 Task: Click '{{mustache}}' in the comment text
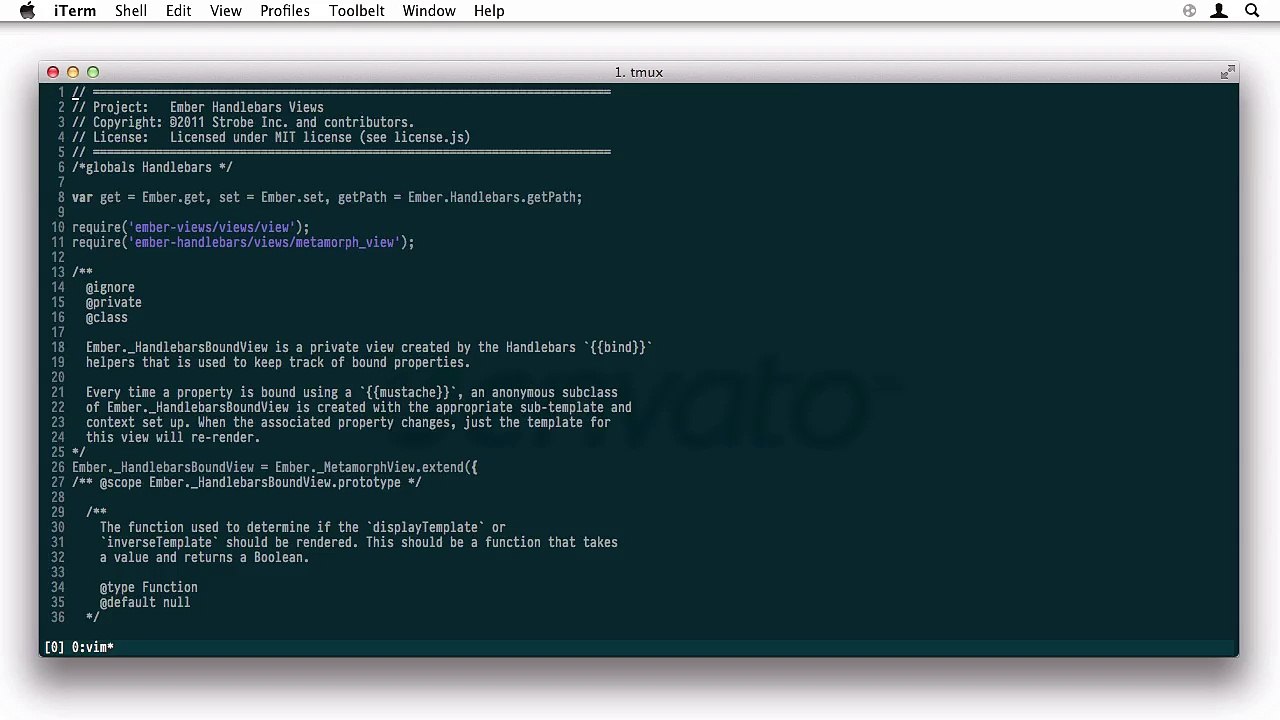tap(408, 392)
